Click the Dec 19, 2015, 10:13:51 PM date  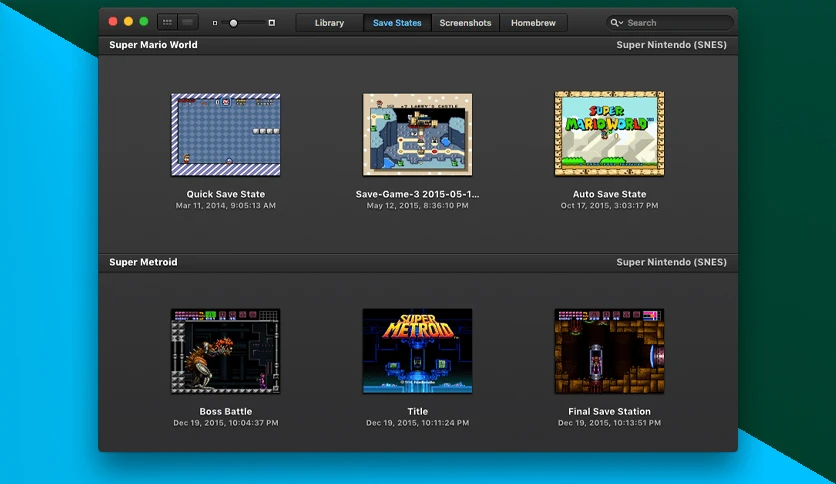click(x=609, y=423)
